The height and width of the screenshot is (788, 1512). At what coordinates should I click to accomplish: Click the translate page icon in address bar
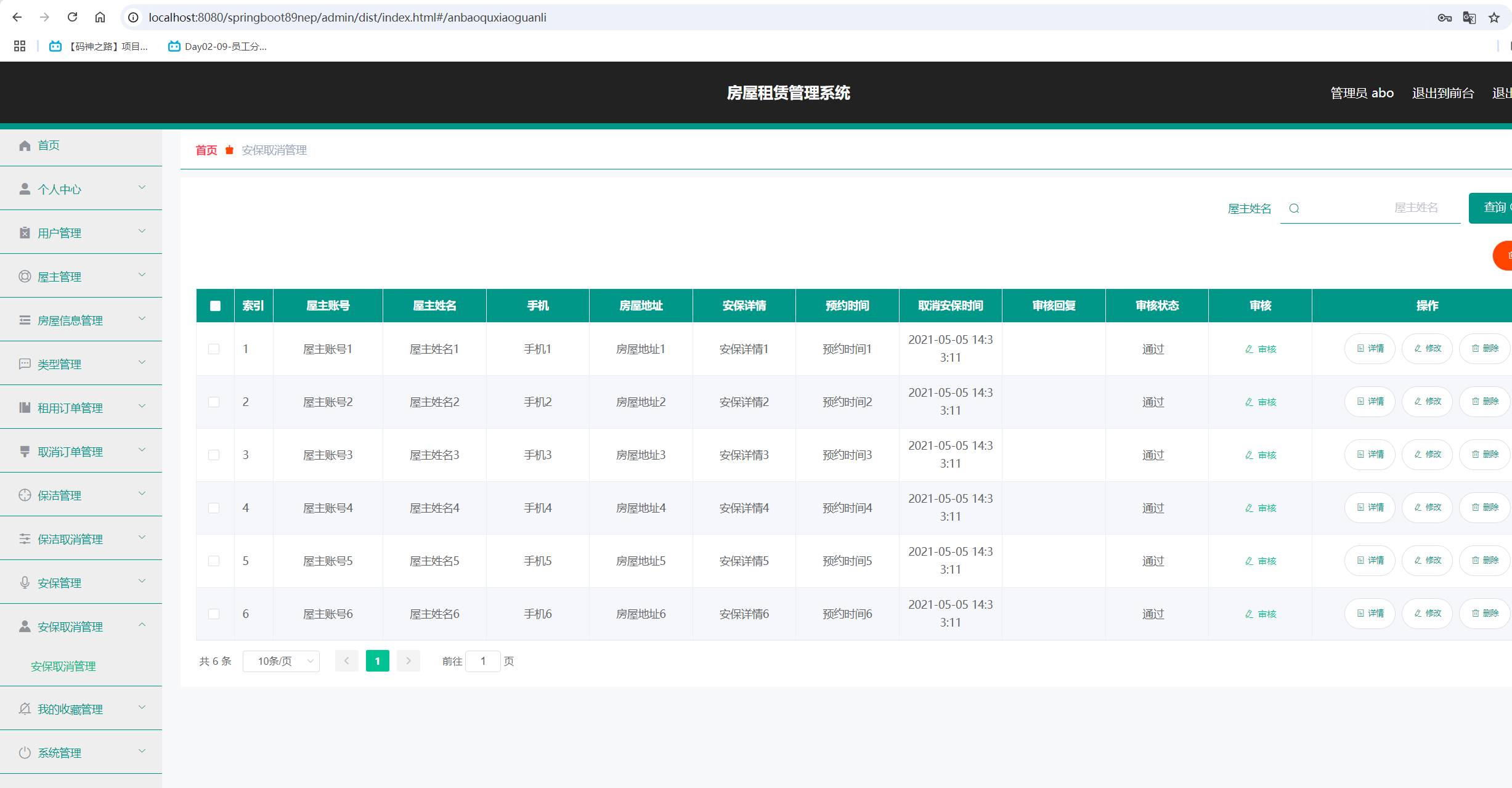[x=1469, y=18]
